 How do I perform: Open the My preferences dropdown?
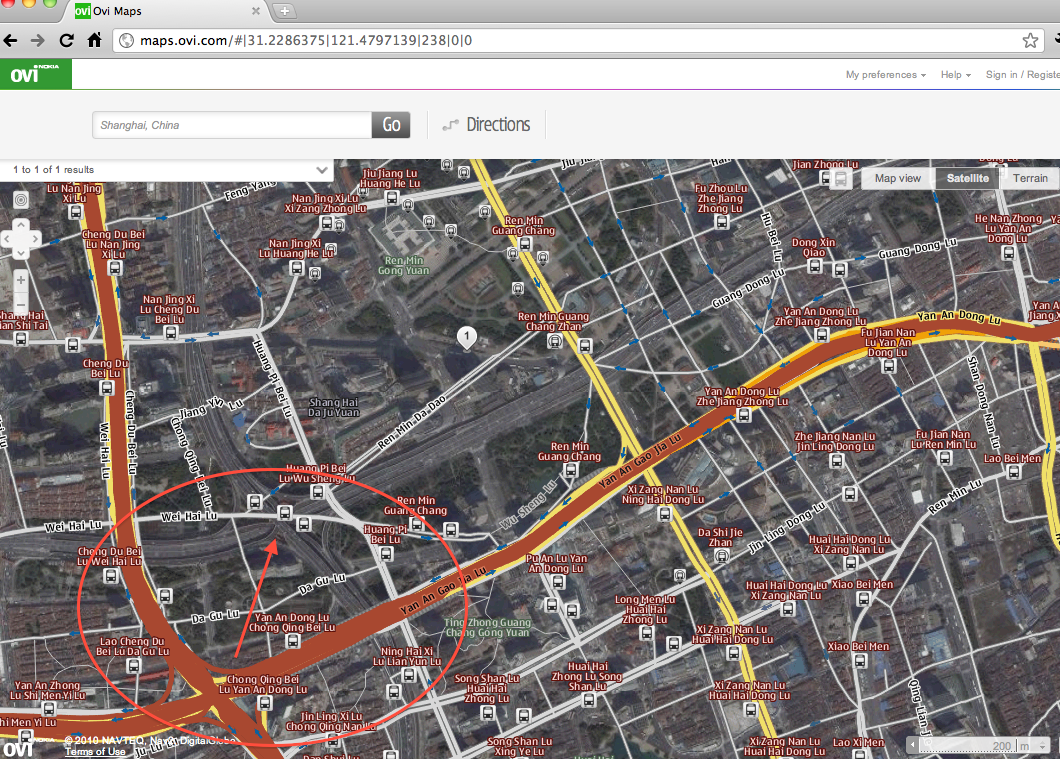[x=885, y=75]
